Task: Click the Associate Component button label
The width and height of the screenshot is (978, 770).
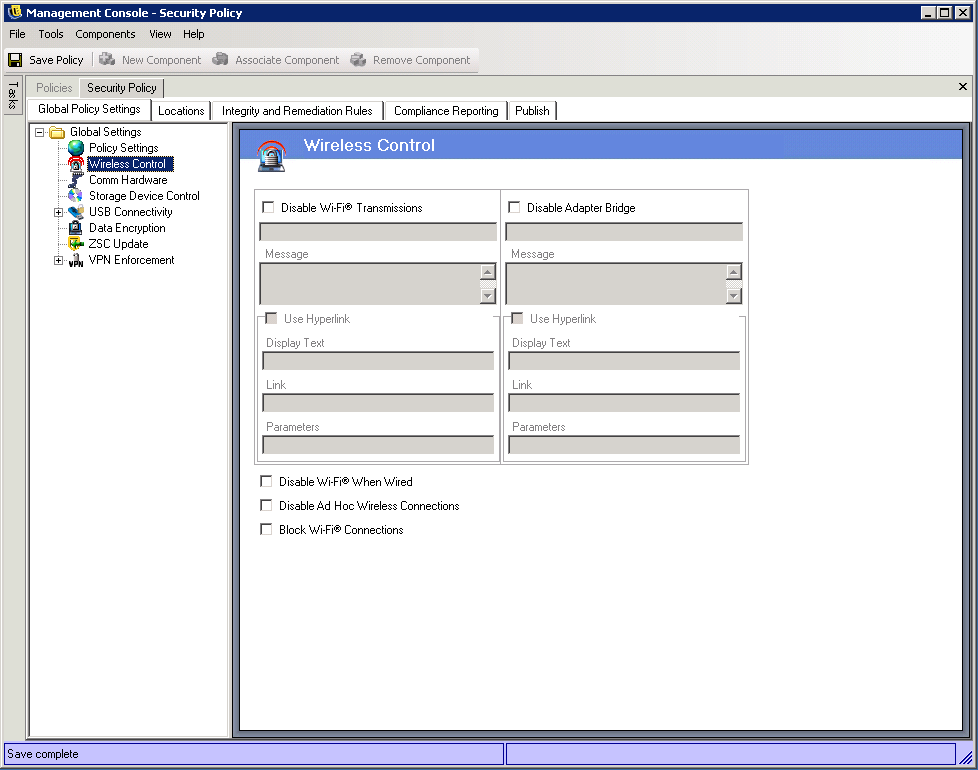Action: pos(287,60)
